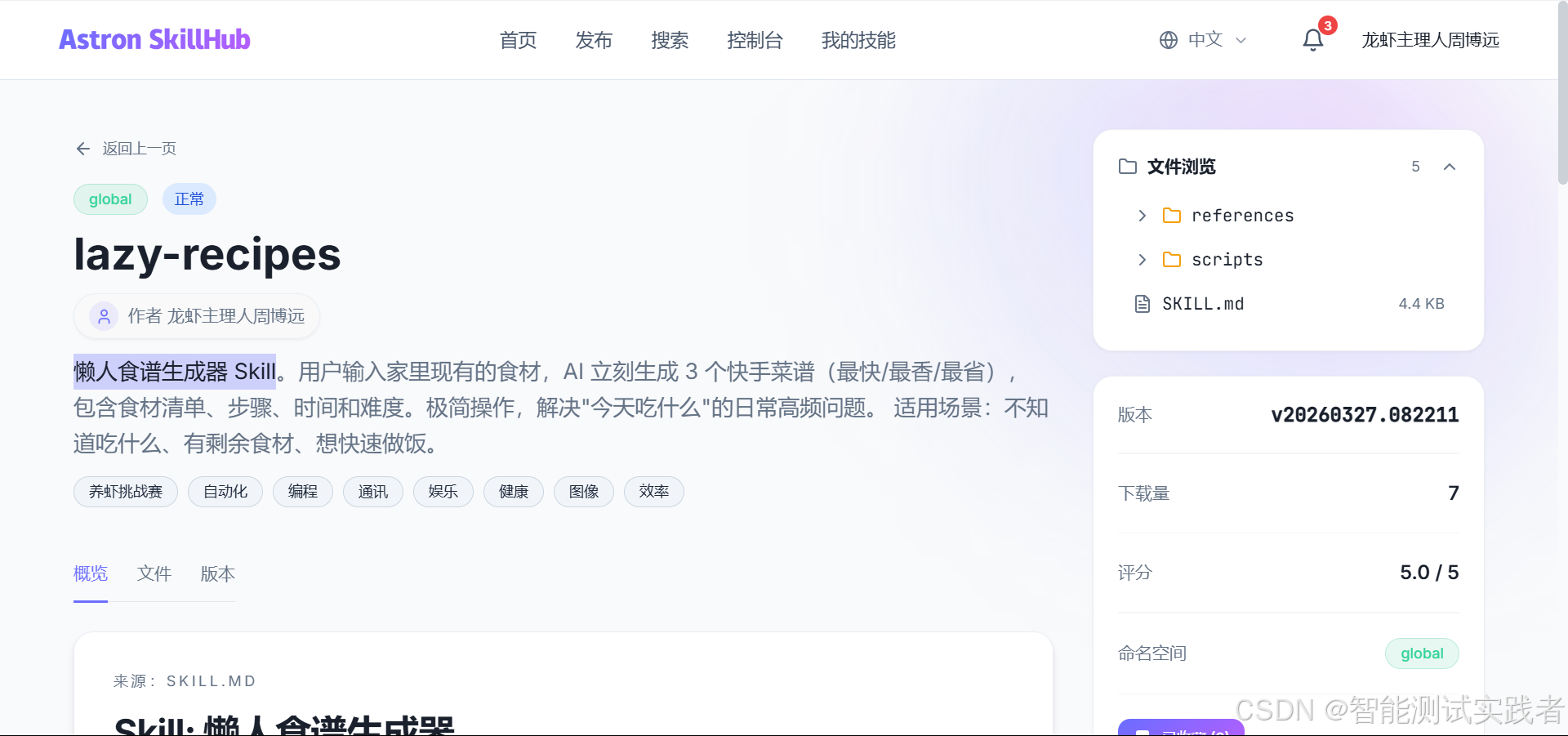
Task: Select the 养虾挑战赛 tag
Action: pos(126,492)
